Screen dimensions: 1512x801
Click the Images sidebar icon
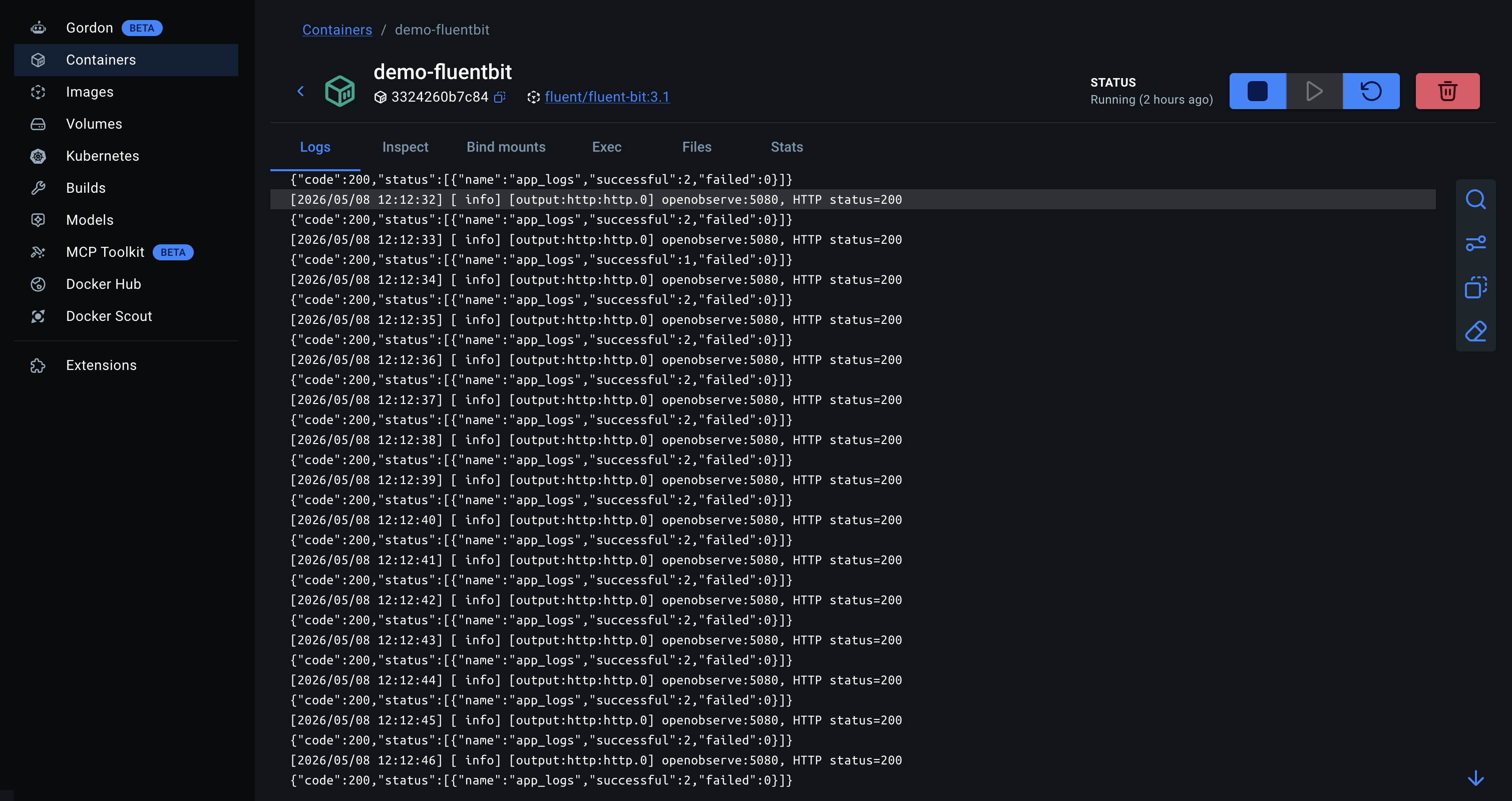click(x=38, y=92)
